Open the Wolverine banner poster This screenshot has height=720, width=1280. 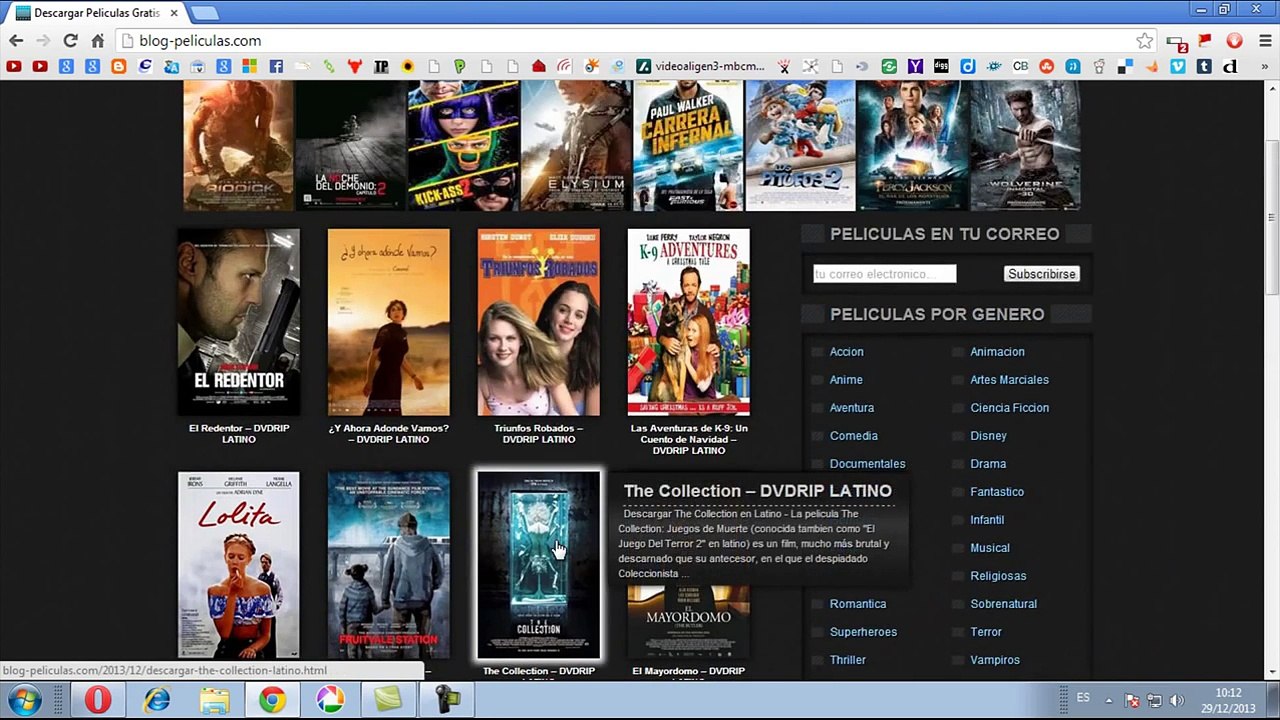[1025, 145]
